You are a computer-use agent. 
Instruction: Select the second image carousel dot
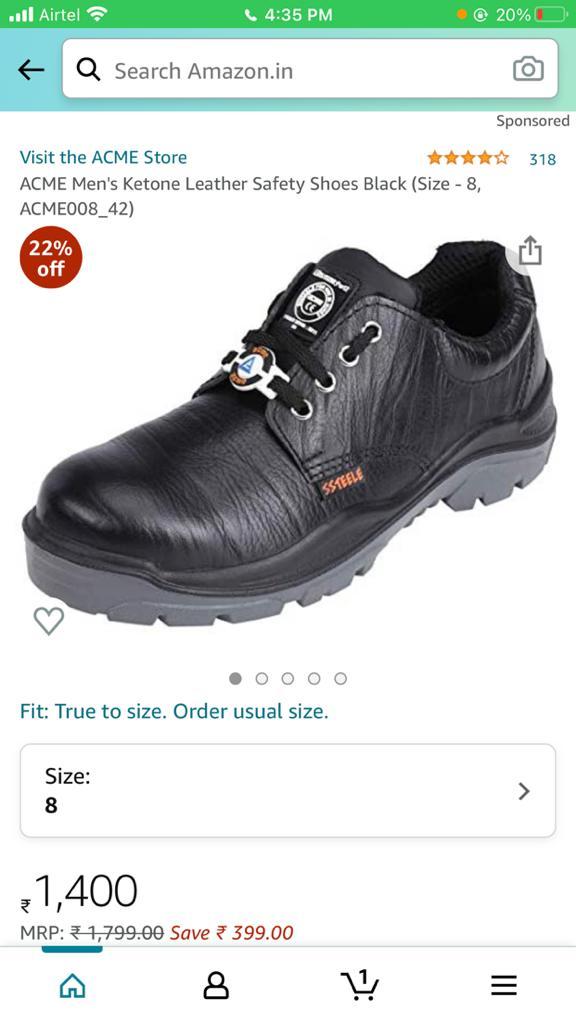coord(262,679)
